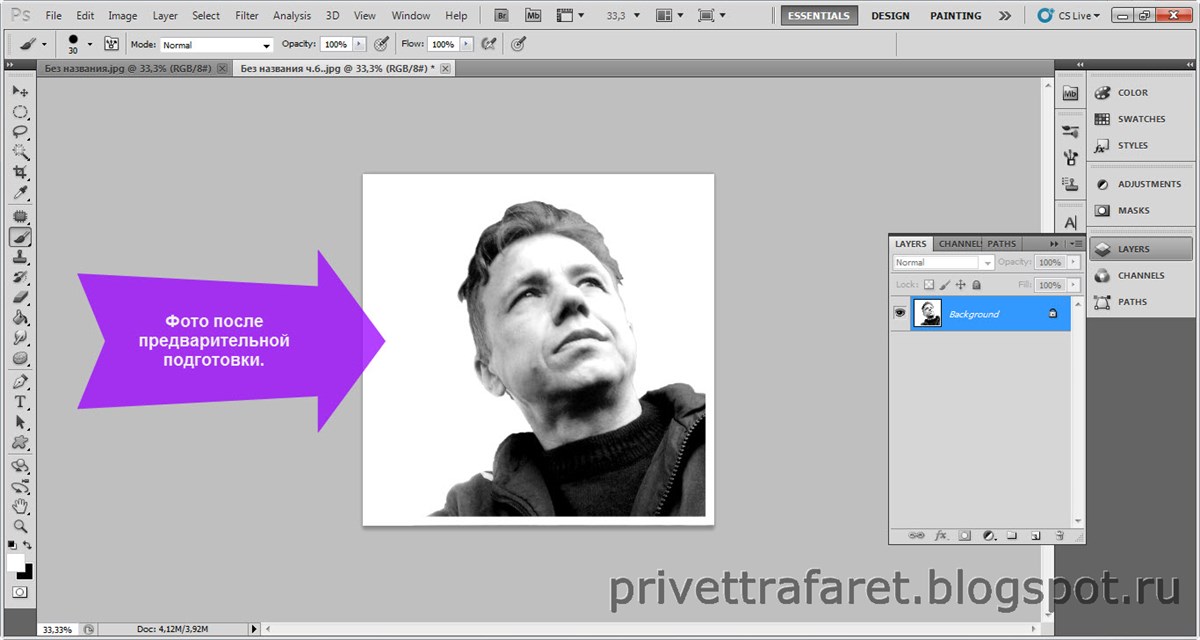Switch to Painting workspace

pos(955,16)
